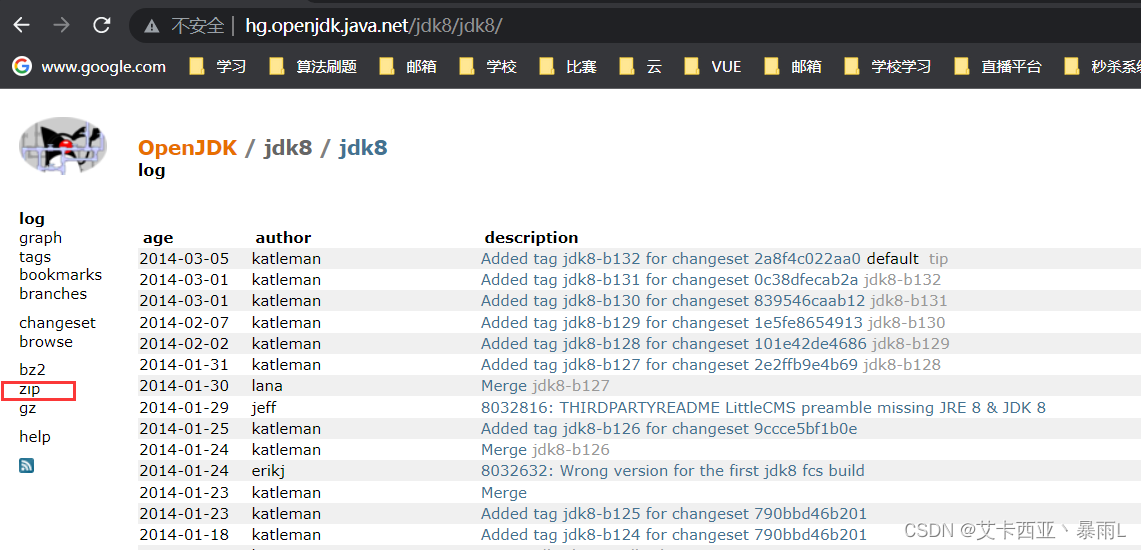The image size is (1141, 550).
Task: Click the 'author' column header
Action: pyautogui.click(x=283, y=238)
